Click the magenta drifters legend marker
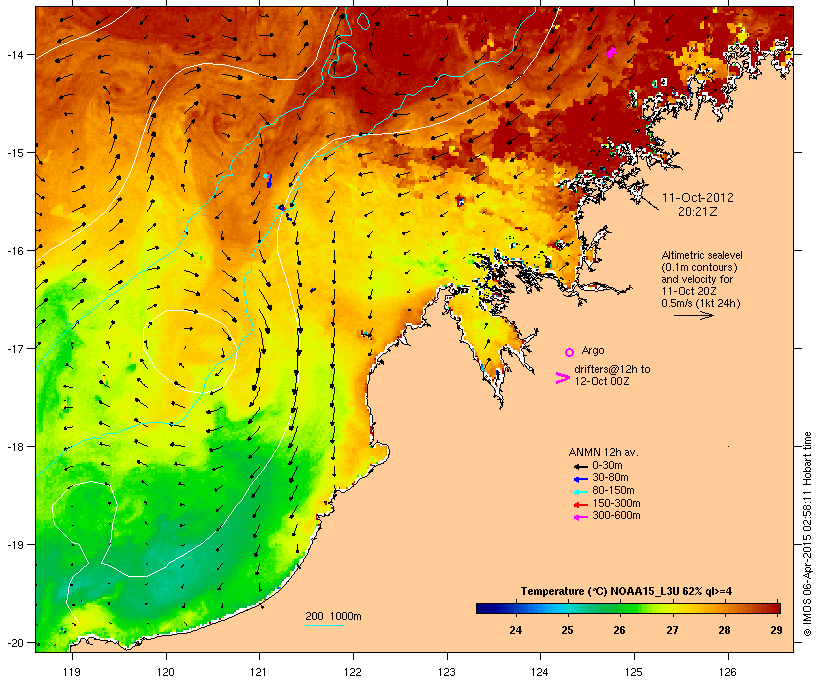Viewport: 820px width, 680px height. (563, 378)
